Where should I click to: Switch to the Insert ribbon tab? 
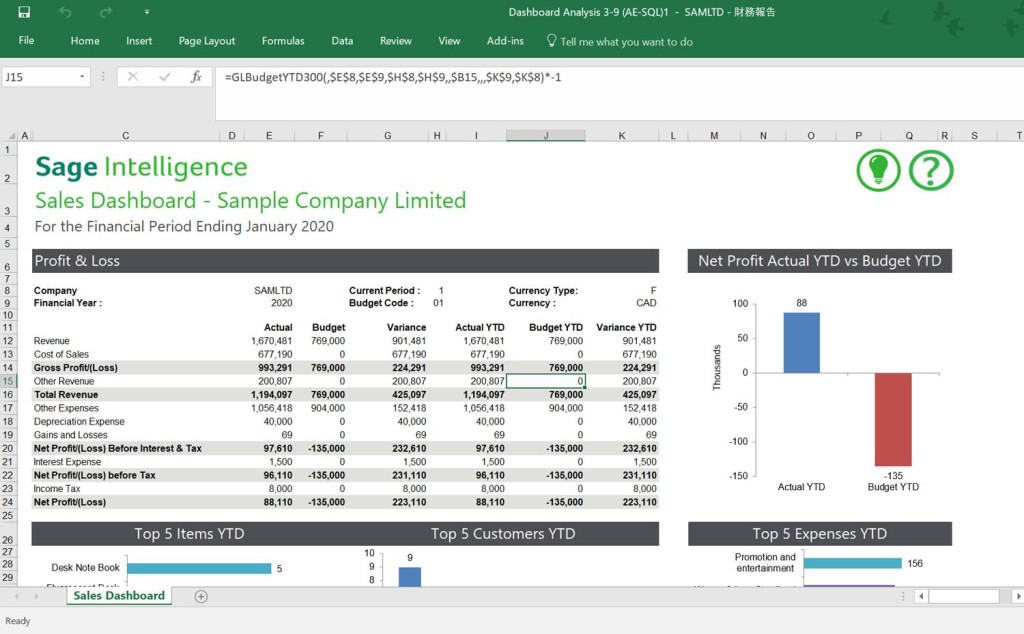click(139, 40)
